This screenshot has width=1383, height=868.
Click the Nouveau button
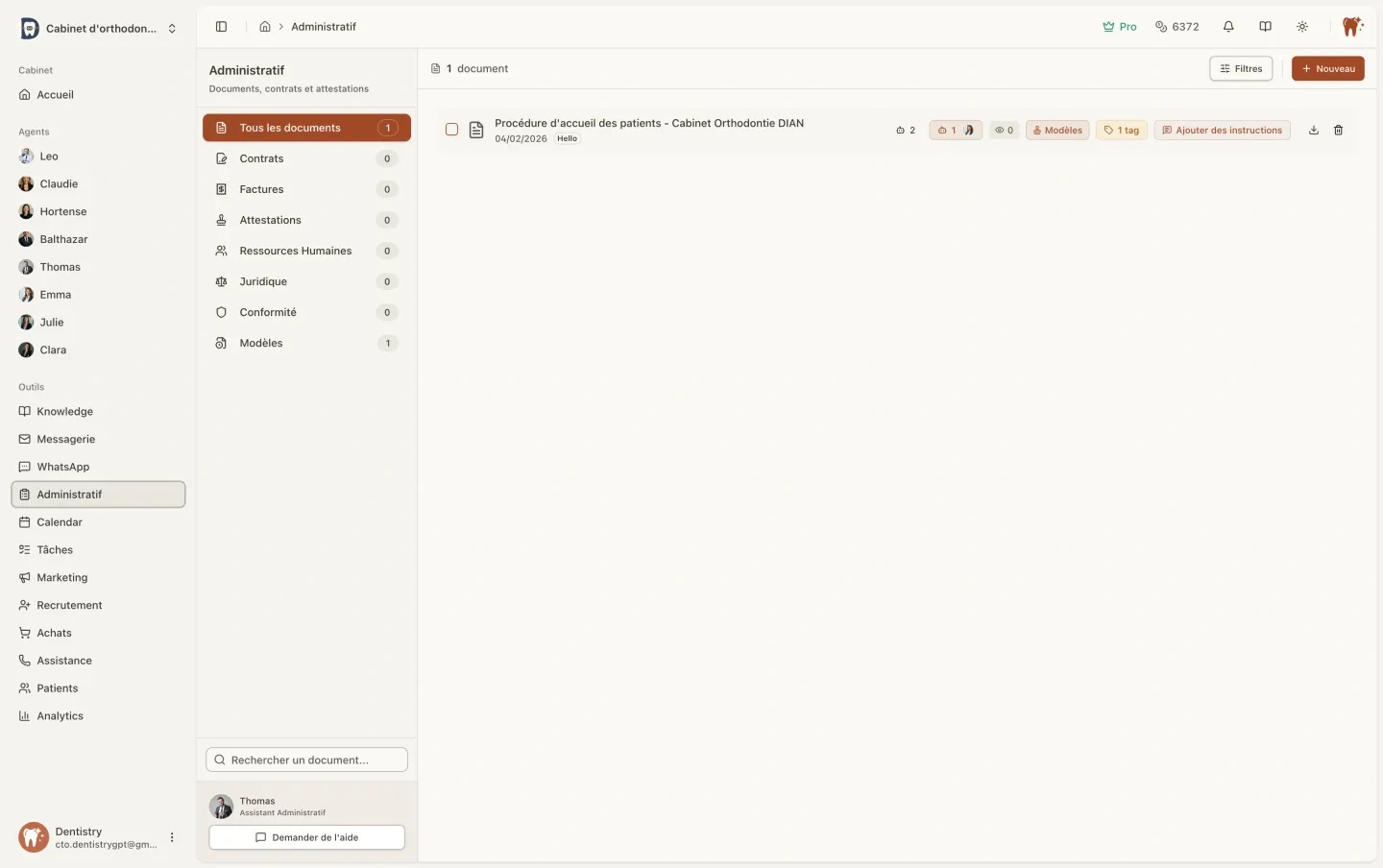(1327, 69)
